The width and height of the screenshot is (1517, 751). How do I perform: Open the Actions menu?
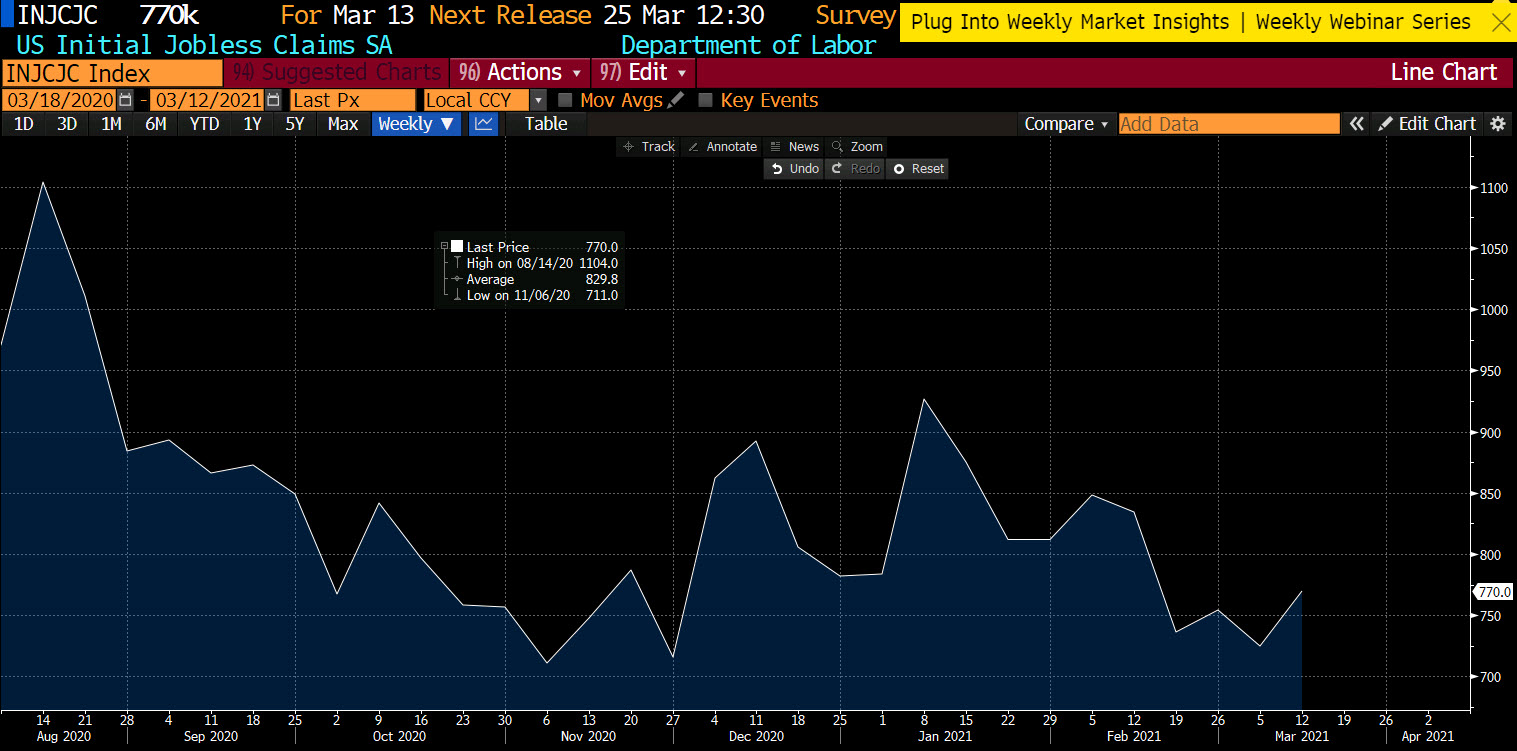click(x=520, y=72)
